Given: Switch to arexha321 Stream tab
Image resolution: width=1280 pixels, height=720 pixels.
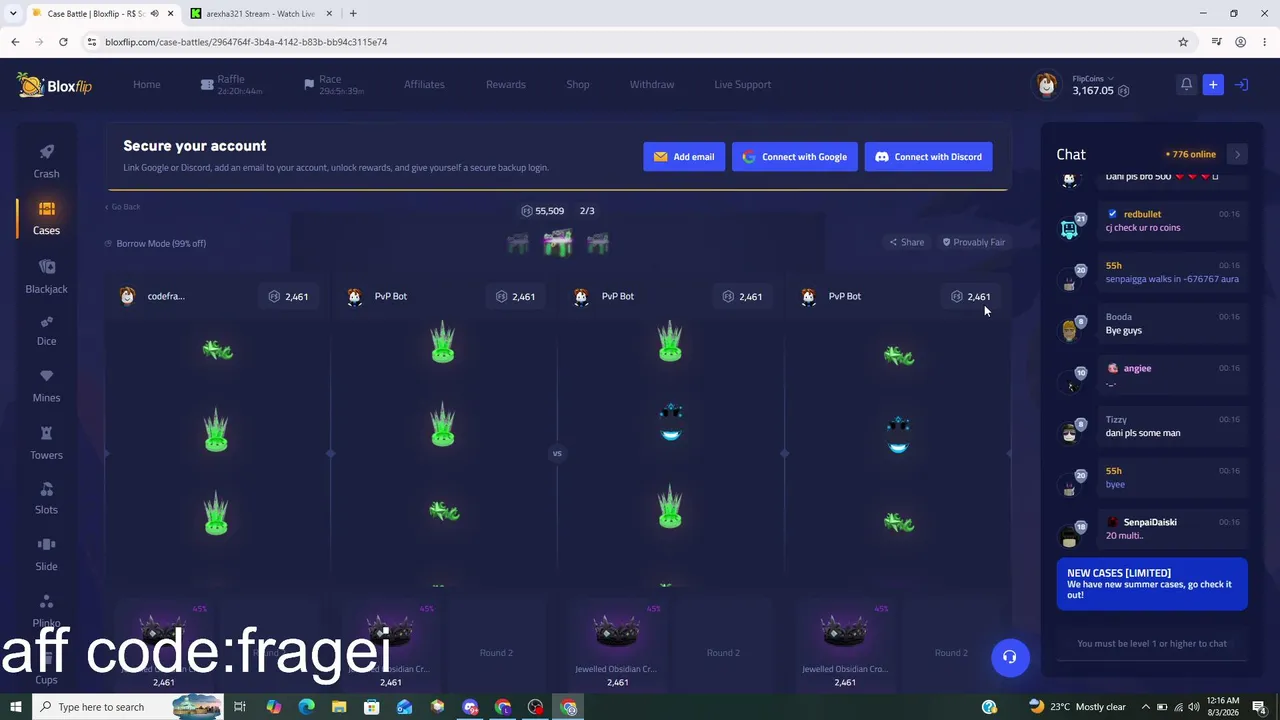Looking at the screenshot, I should pos(260,13).
